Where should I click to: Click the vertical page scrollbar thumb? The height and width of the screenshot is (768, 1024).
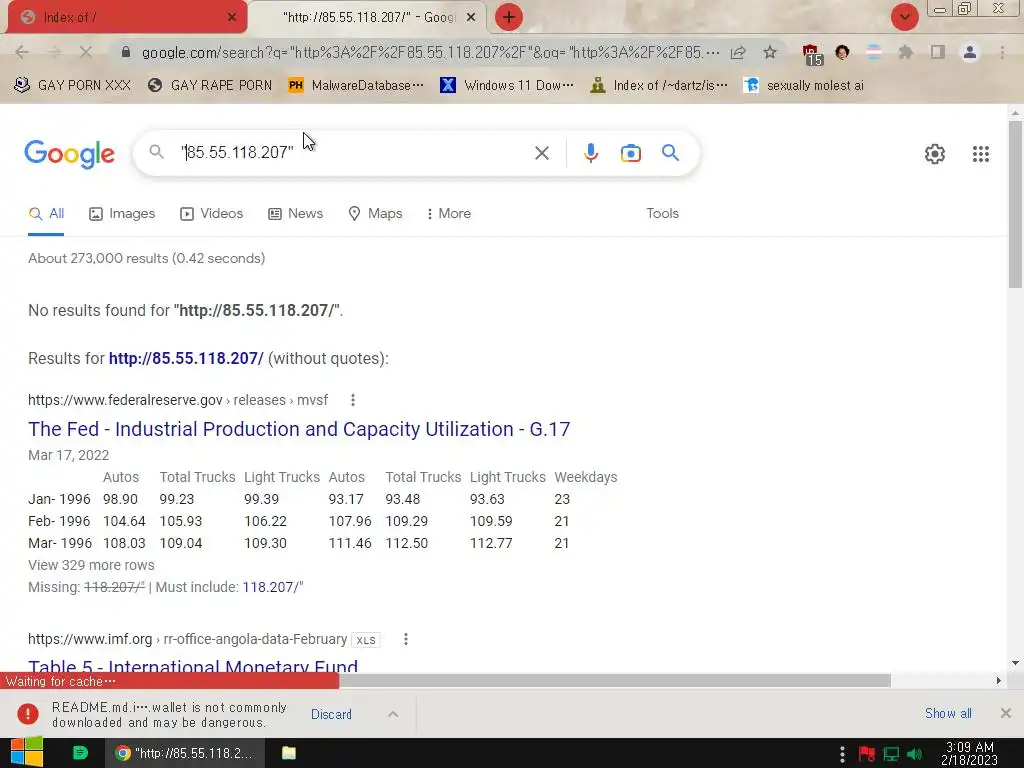pos(1015,204)
